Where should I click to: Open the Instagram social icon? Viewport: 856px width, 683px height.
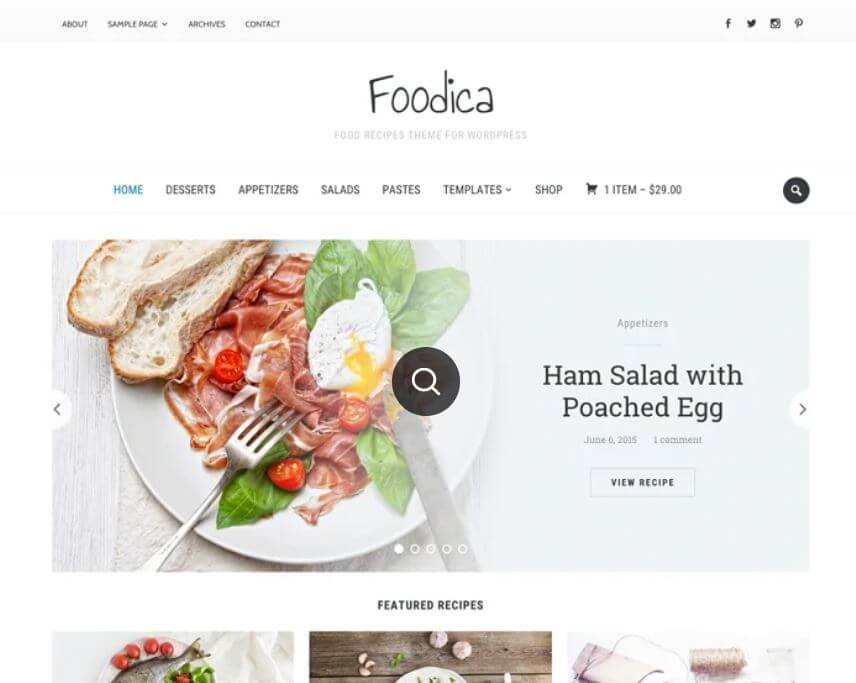pos(775,23)
